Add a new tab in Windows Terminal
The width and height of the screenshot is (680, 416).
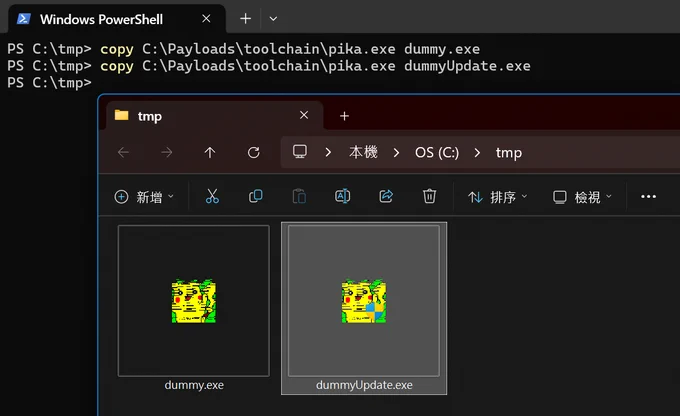(245, 19)
